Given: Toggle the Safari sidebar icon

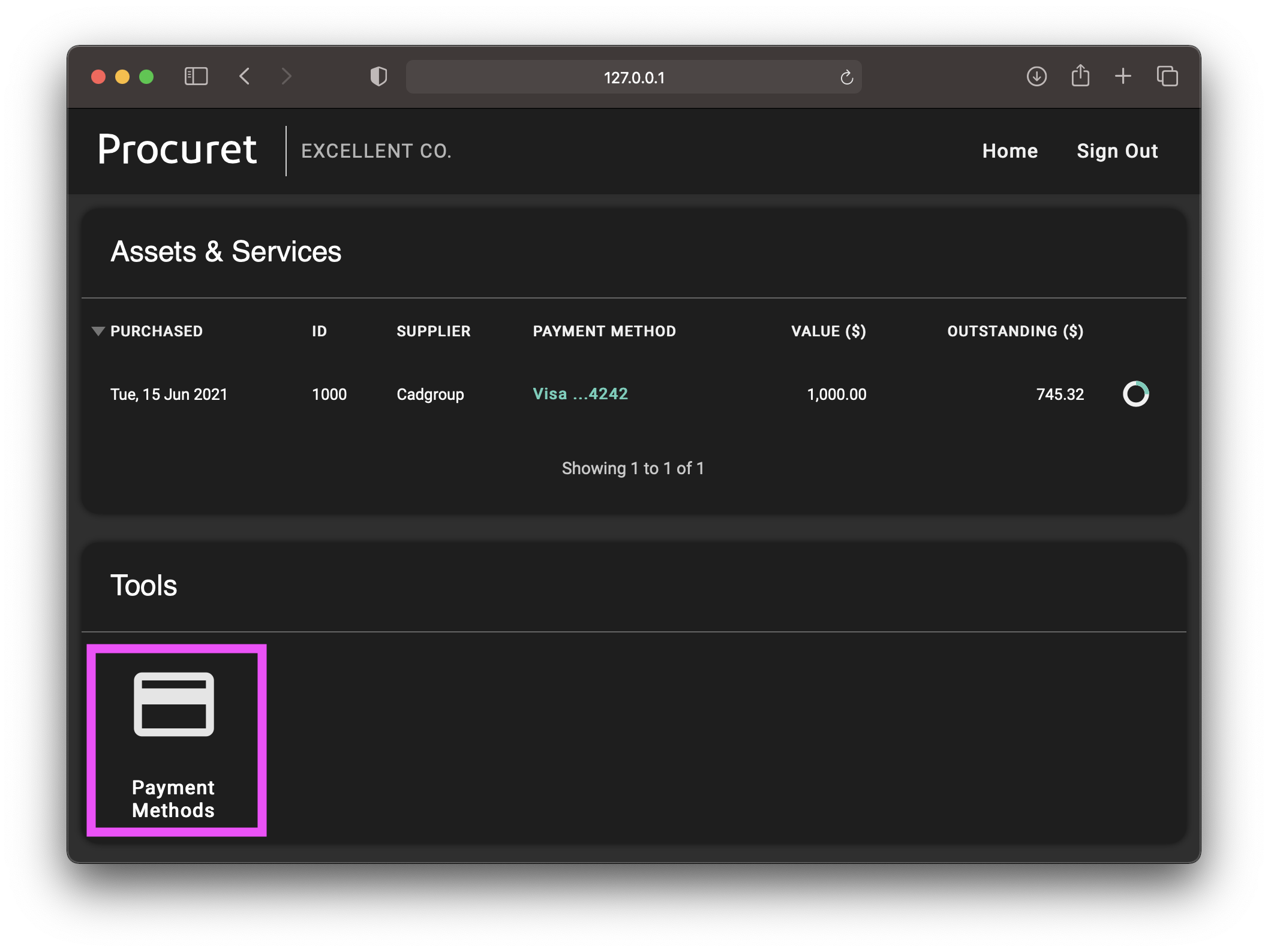Looking at the screenshot, I should coord(196,77).
